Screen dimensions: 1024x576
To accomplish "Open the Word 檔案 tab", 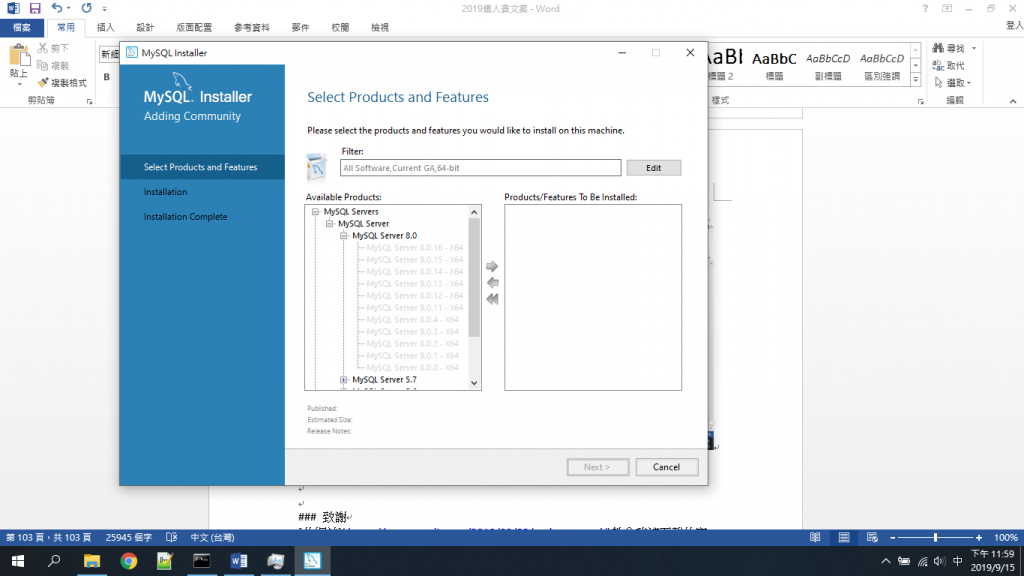I will tap(22, 27).
